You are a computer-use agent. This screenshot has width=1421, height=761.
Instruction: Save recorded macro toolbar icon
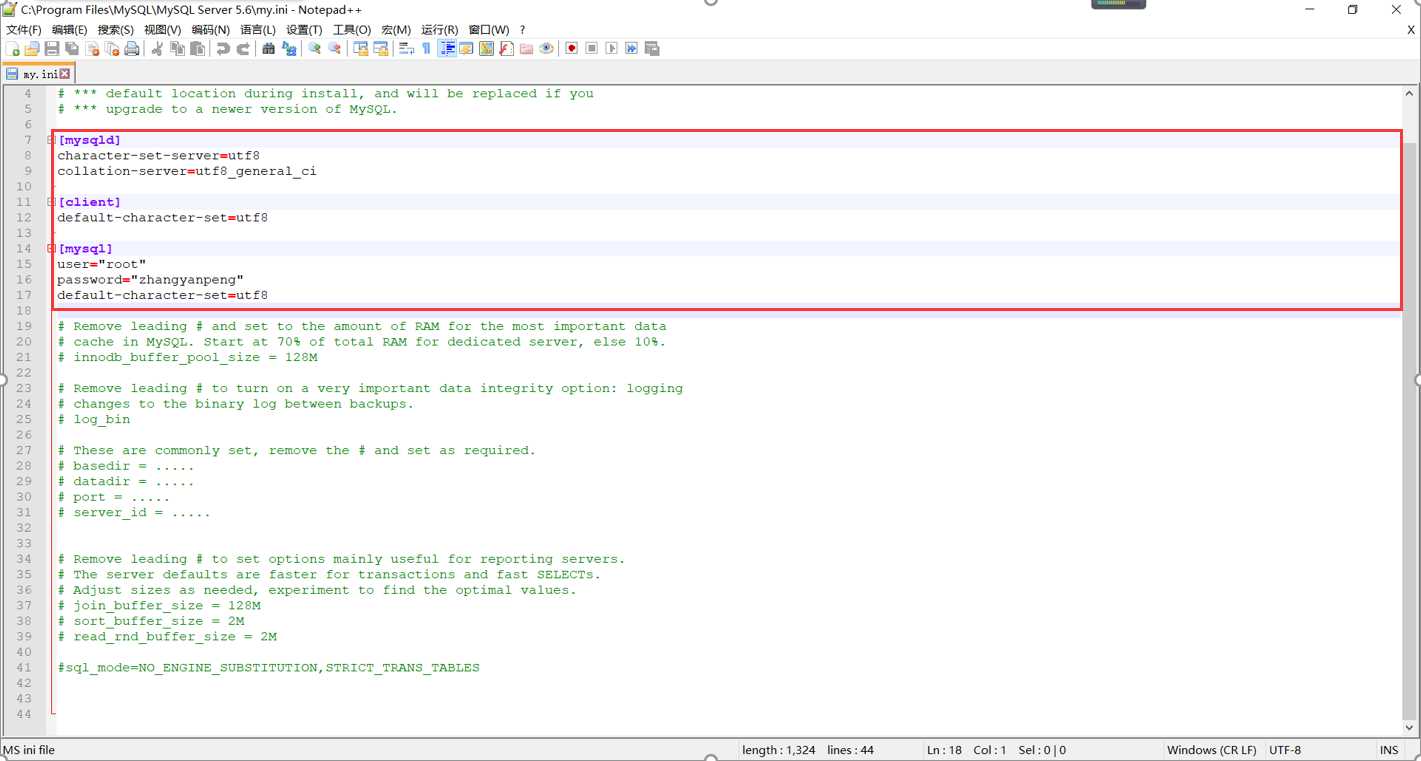click(652, 48)
